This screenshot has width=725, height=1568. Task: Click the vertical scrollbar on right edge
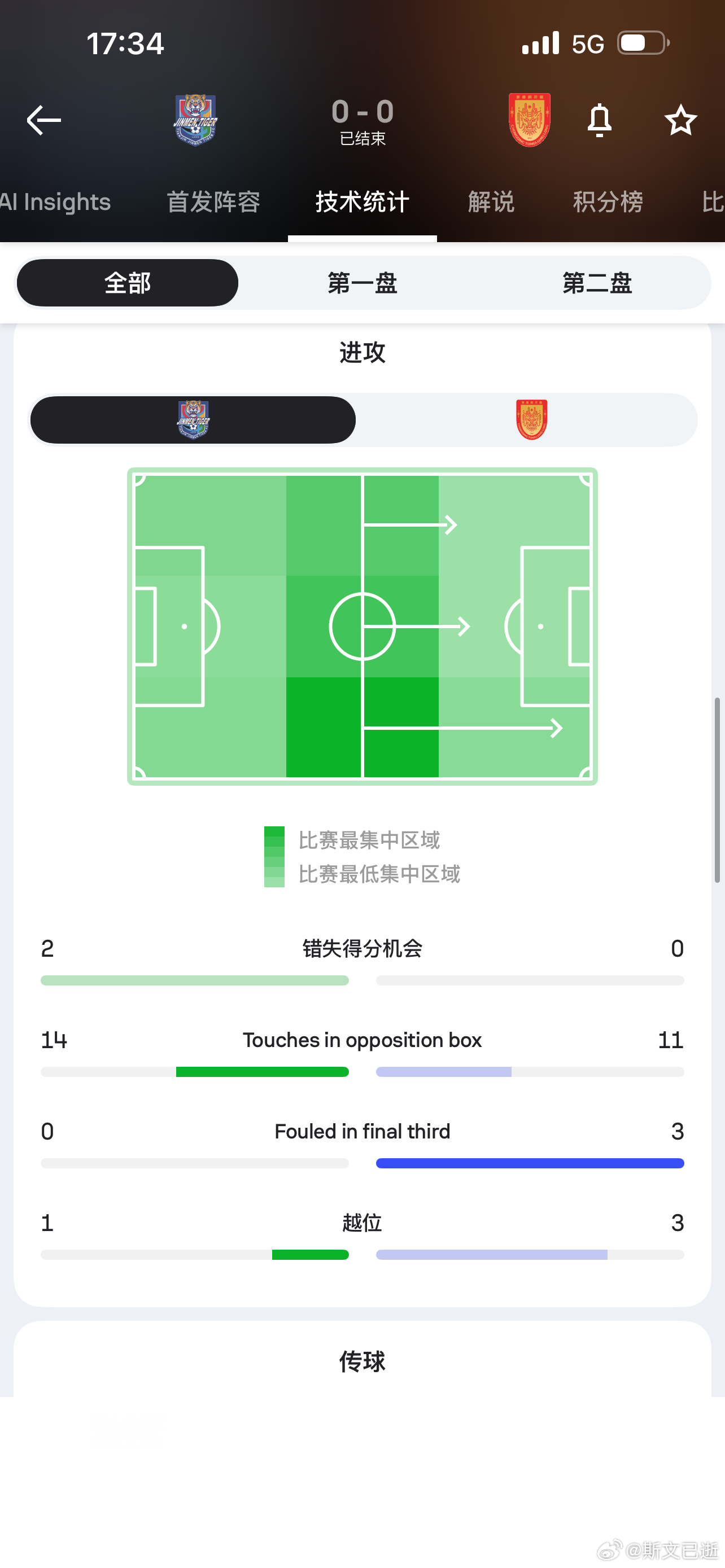tap(717, 790)
